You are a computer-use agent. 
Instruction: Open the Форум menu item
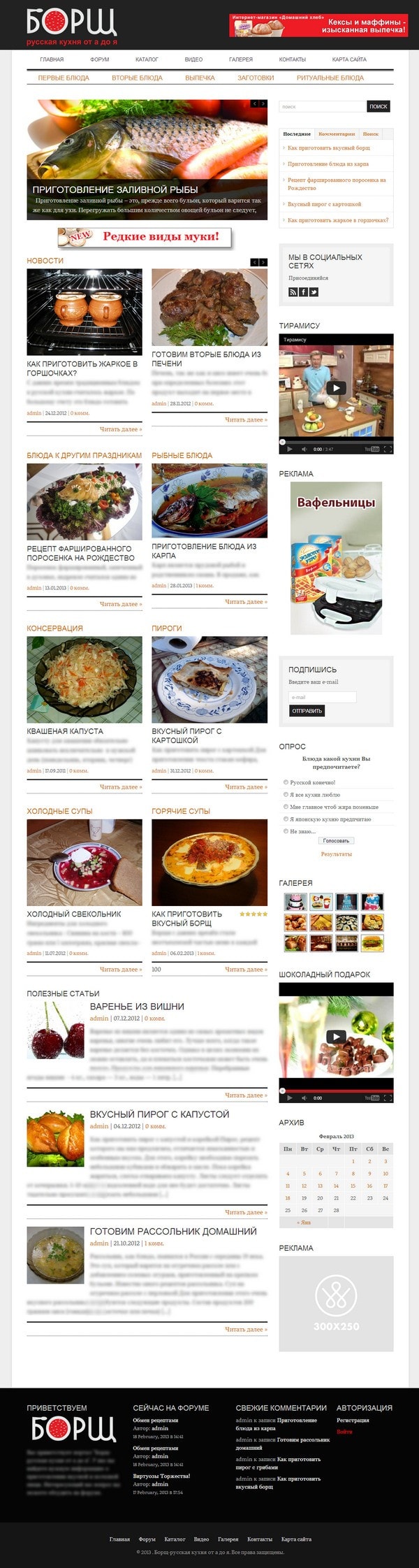pos(100,59)
